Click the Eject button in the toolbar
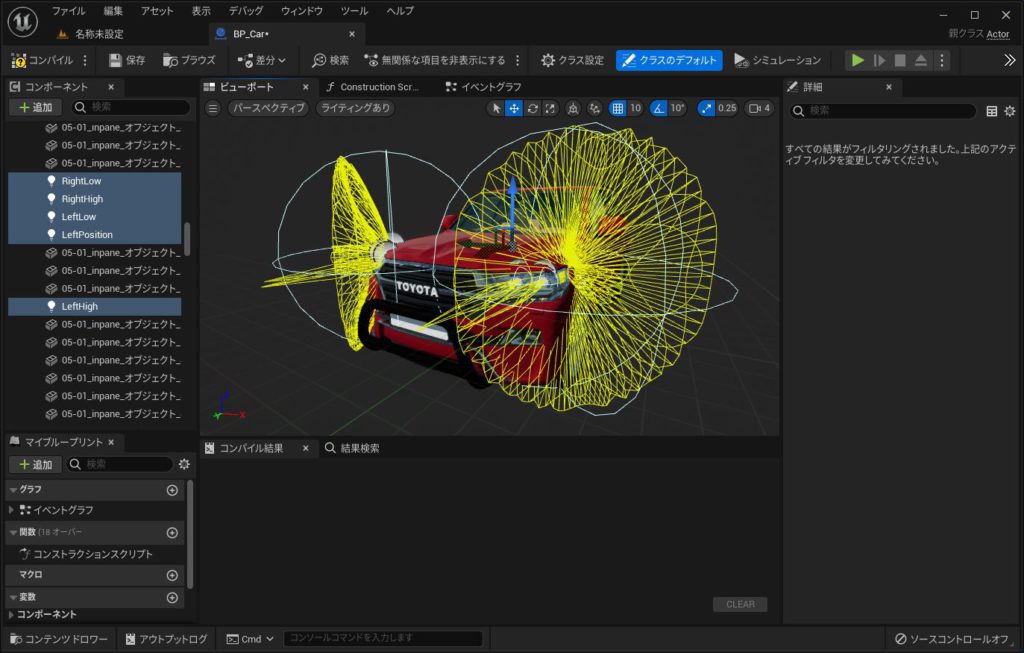 tap(921, 61)
